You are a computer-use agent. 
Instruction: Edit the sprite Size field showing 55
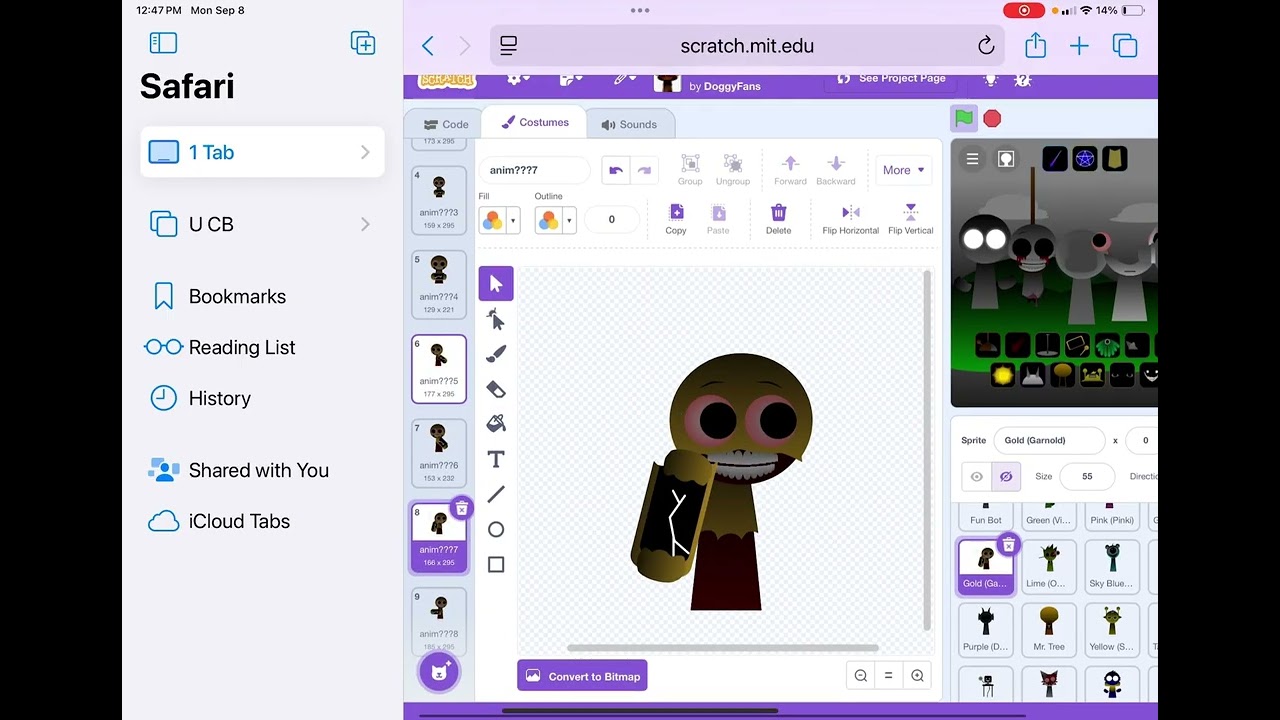click(x=1087, y=477)
